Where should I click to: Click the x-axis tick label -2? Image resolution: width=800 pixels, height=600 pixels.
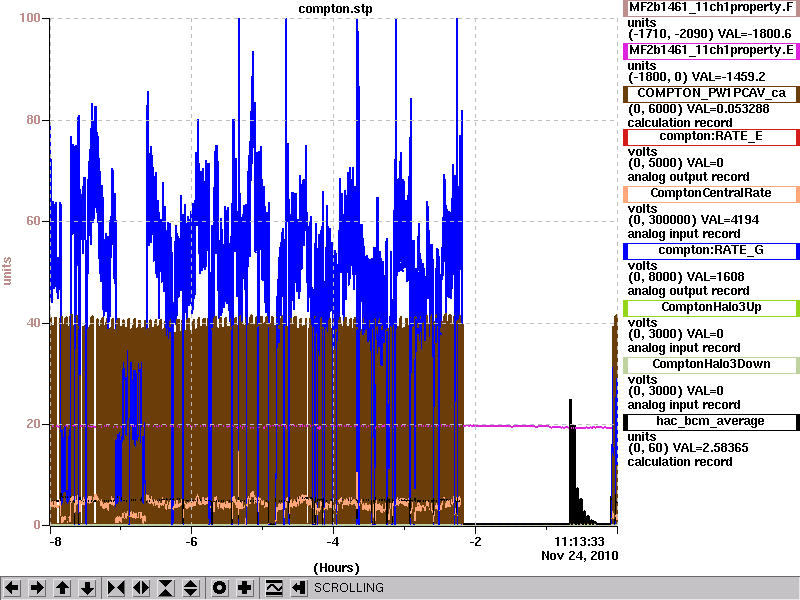(475, 542)
